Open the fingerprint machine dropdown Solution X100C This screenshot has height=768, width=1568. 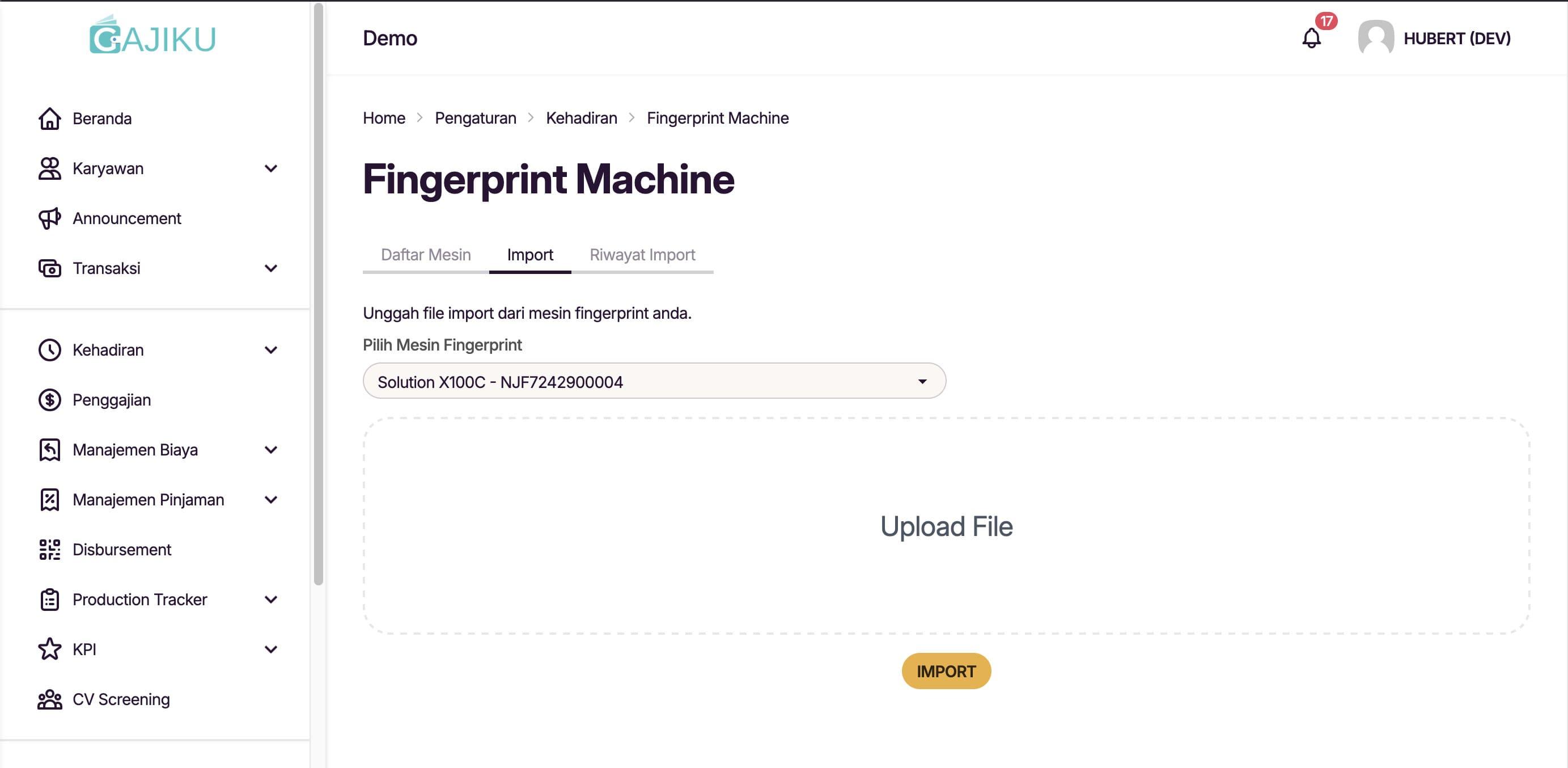click(654, 381)
